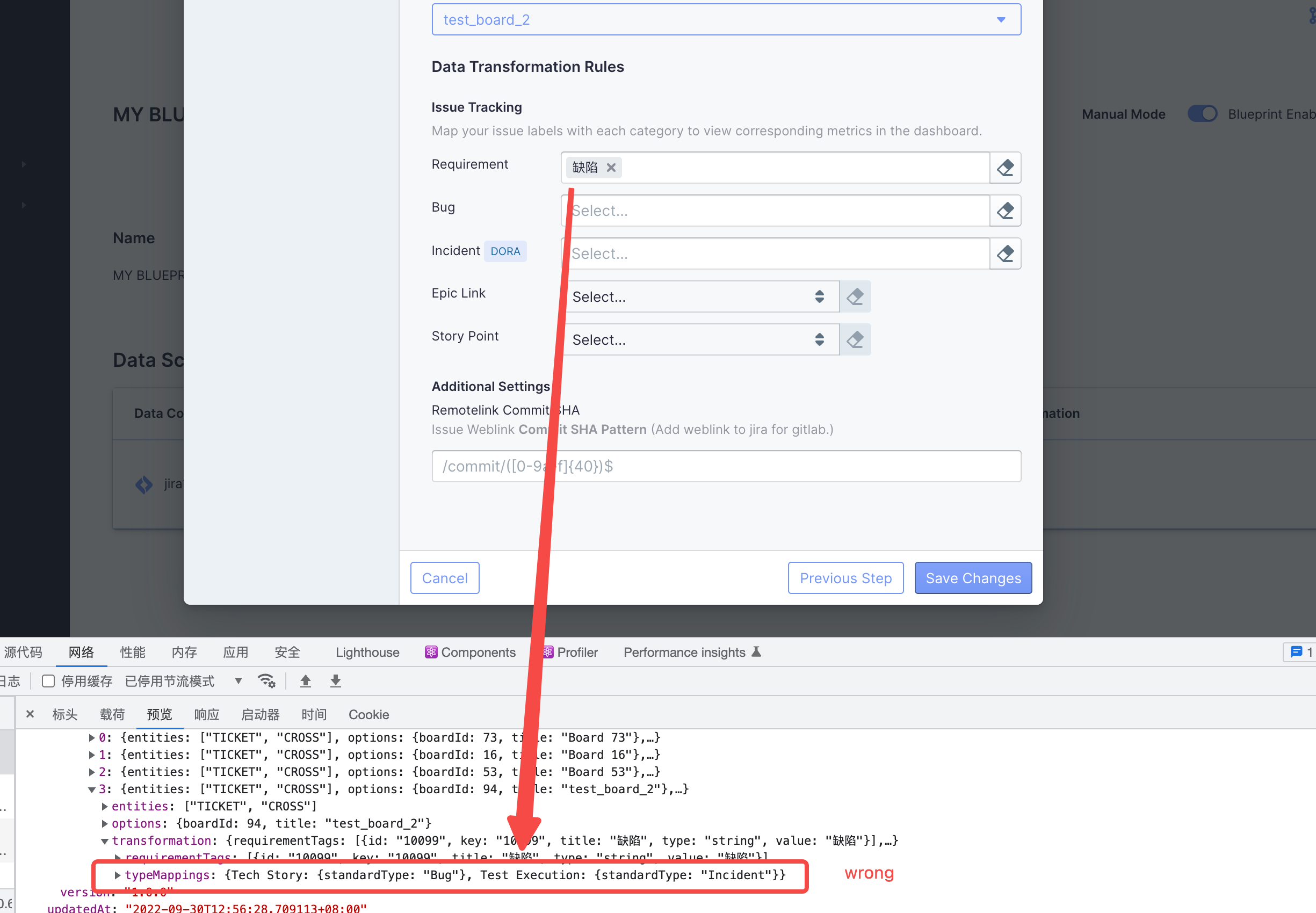Click the Epic Link eraser icon
1316x913 pixels.
(855, 296)
